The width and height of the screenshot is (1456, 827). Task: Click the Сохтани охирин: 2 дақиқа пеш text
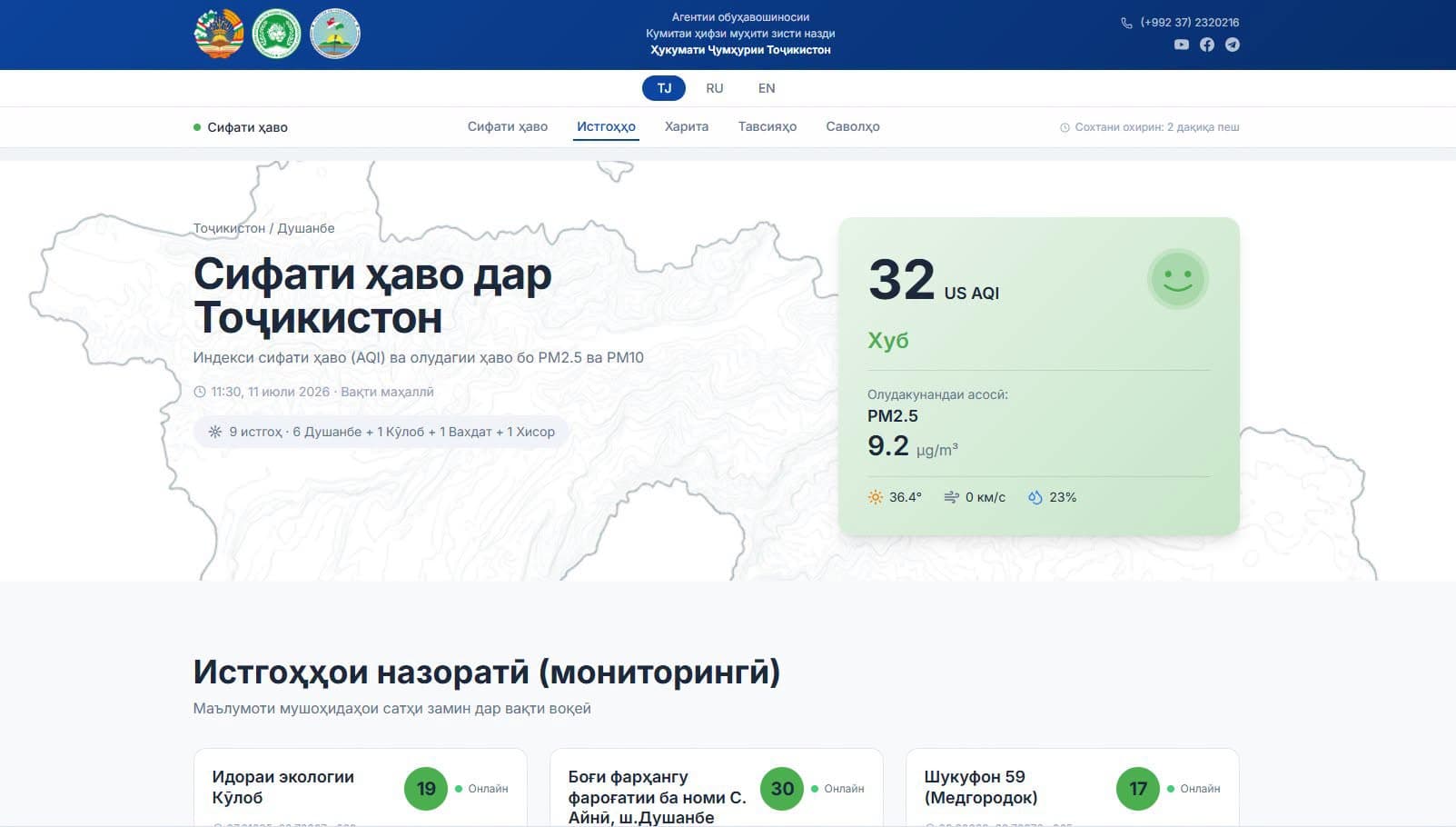(x=1157, y=127)
